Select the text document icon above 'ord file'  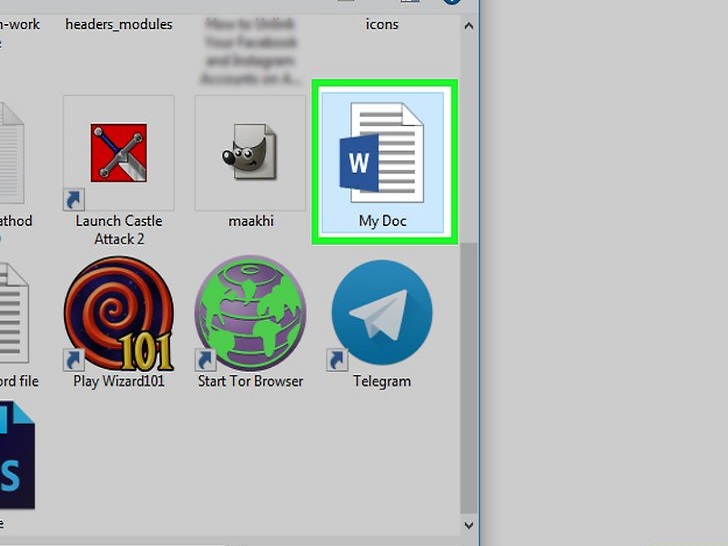14,313
